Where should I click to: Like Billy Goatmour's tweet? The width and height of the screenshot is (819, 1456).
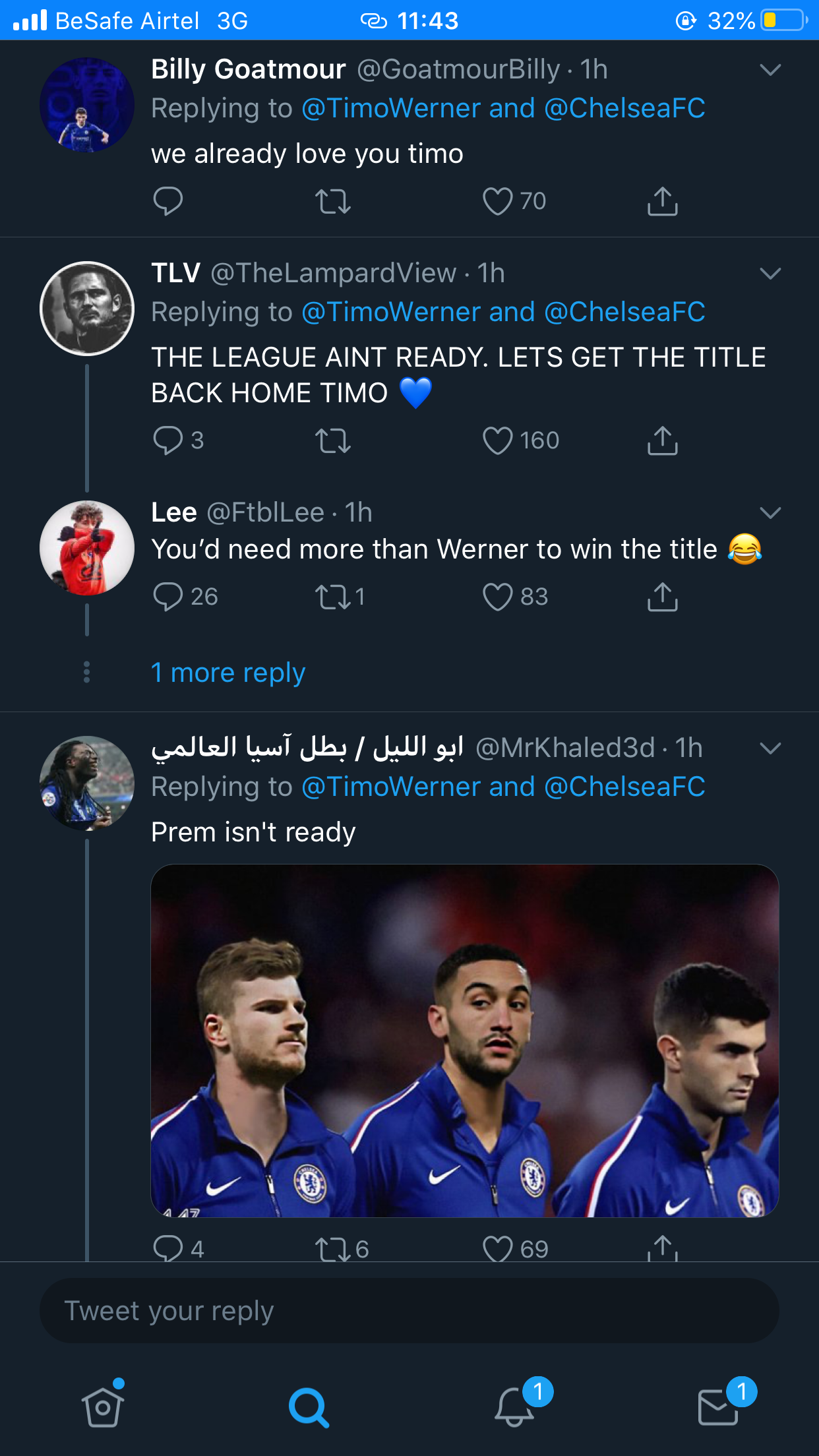498,201
